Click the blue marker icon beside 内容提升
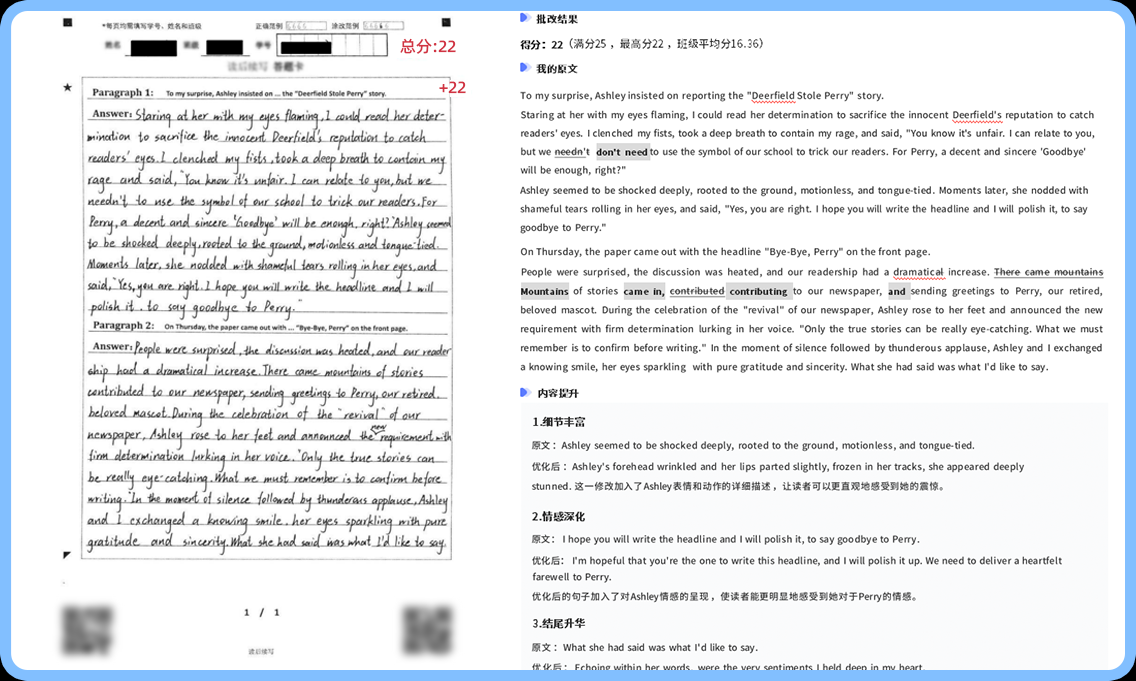The width and height of the screenshot is (1136, 681). (525, 393)
